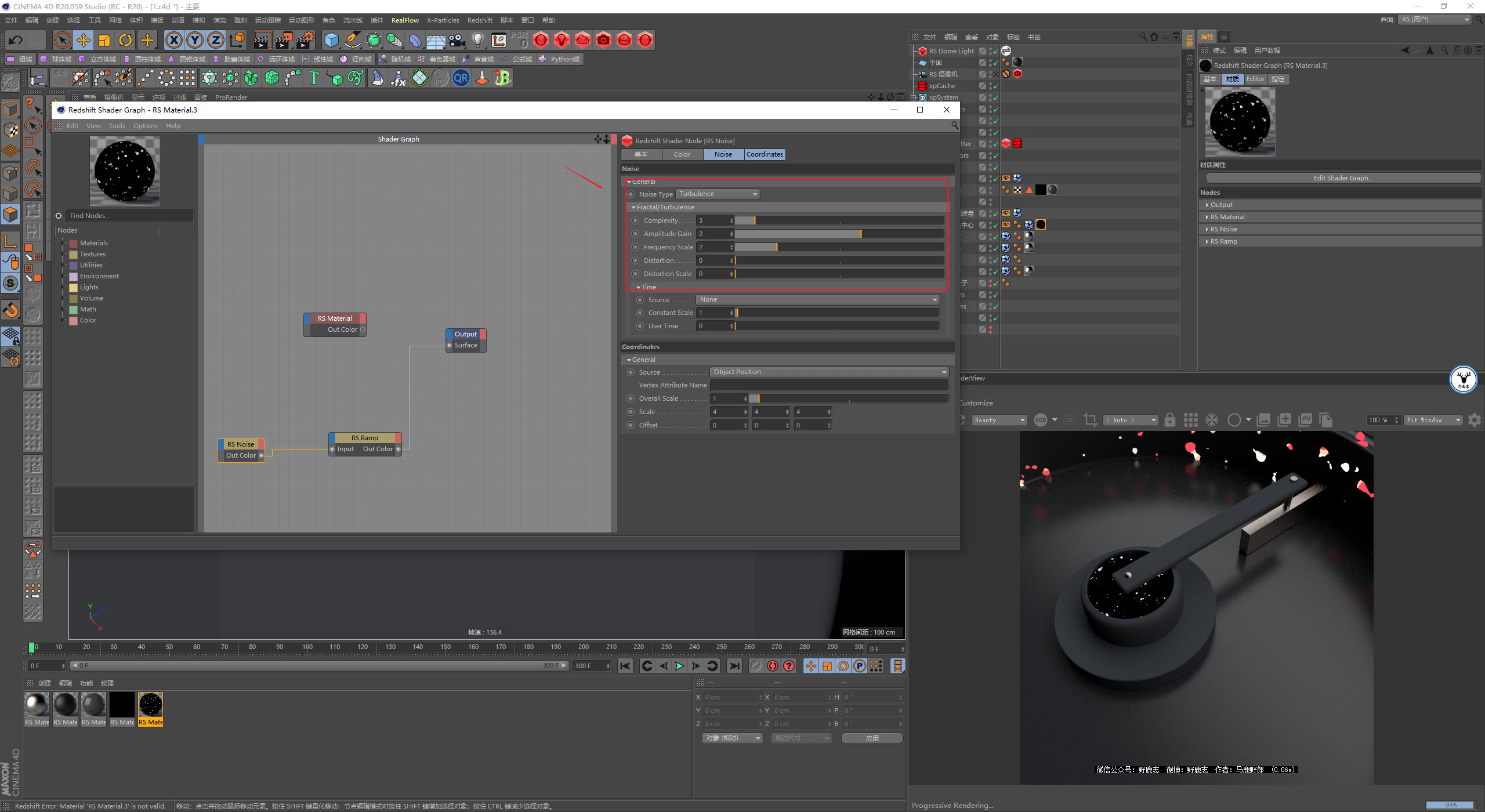Image resolution: width=1485 pixels, height=812 pixels.
Task: Open the Object Position source dropdown
Action: click(x=829, y=372)
